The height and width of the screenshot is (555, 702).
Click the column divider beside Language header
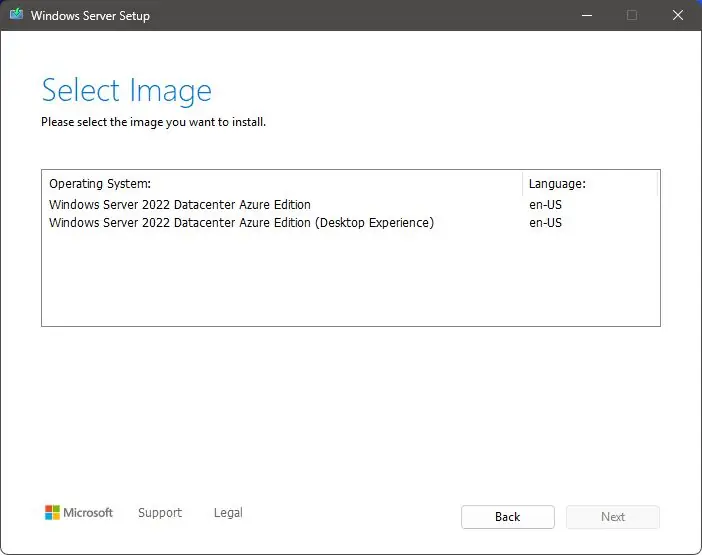point(522,184)
